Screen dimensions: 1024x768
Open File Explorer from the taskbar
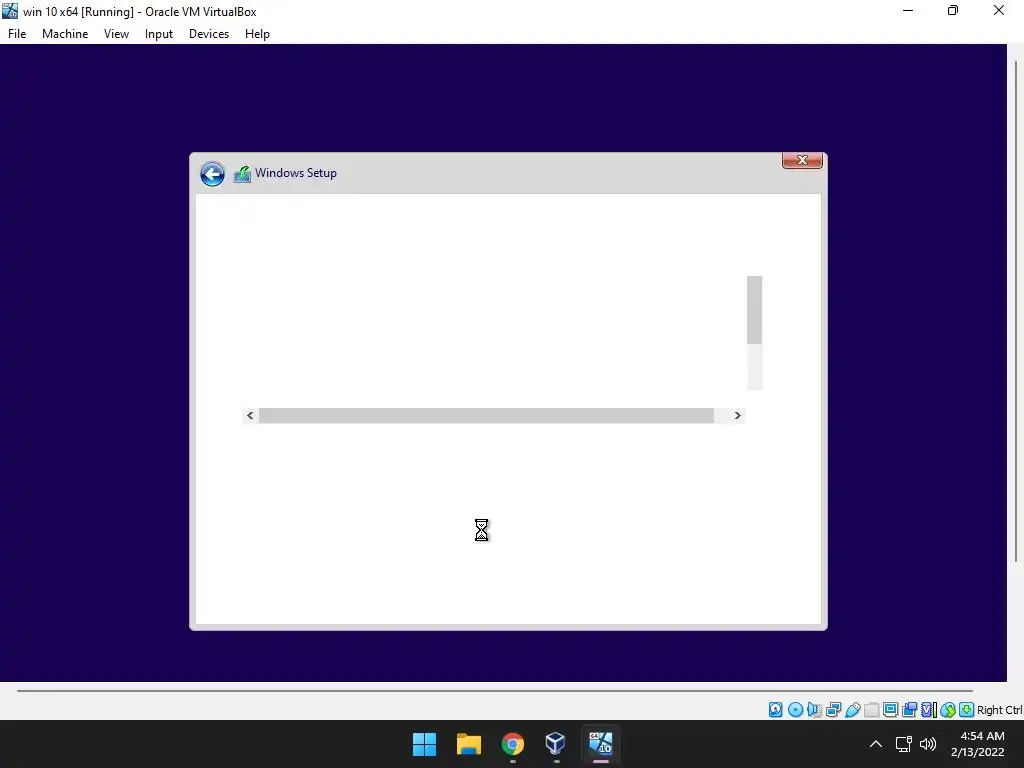469,744
